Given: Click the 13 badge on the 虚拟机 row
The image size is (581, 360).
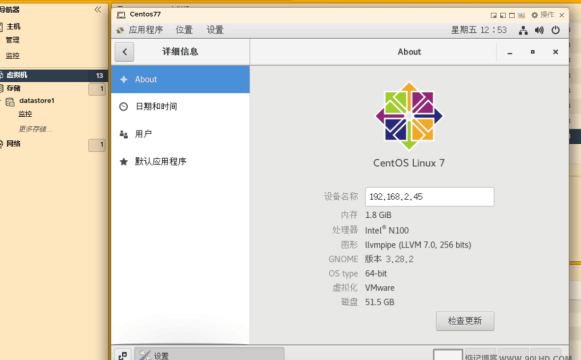Looking at the screenshot, I should [x=99, y=75].
